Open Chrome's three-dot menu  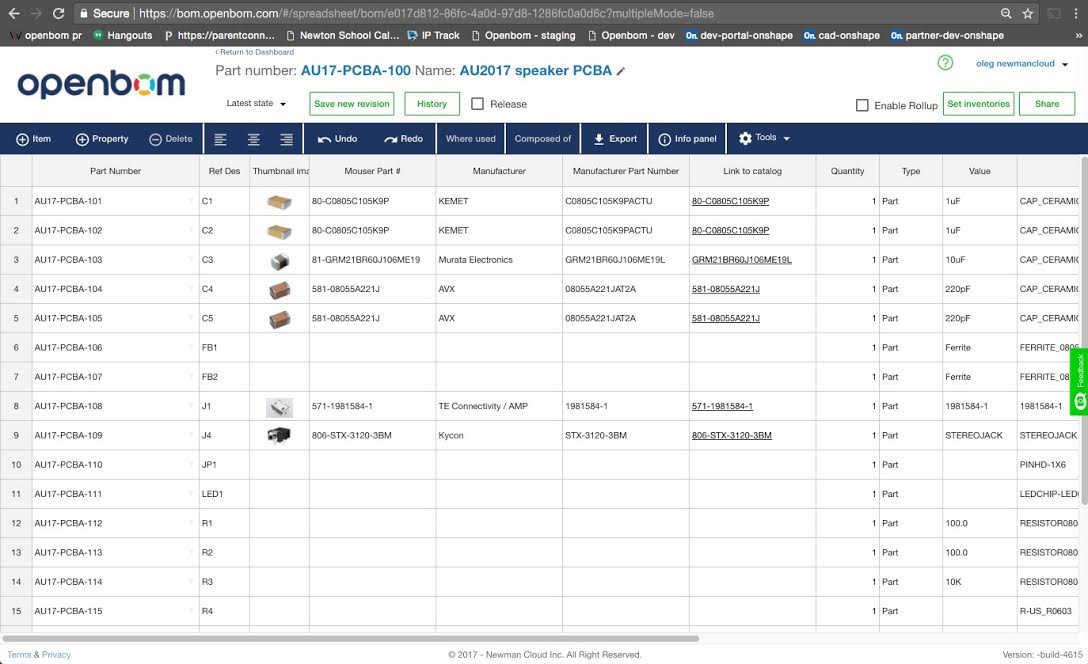[1076, 13]
